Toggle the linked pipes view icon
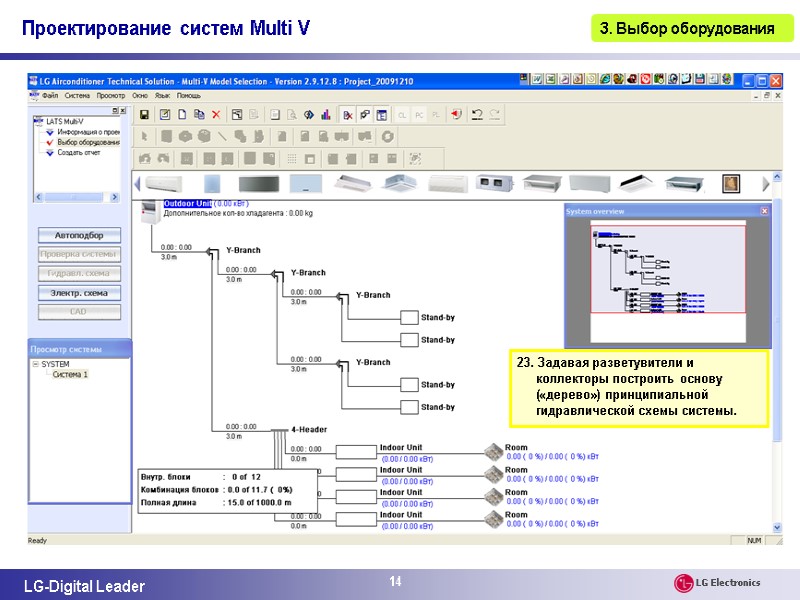The image size is (800, 600). tap(365, 115)
